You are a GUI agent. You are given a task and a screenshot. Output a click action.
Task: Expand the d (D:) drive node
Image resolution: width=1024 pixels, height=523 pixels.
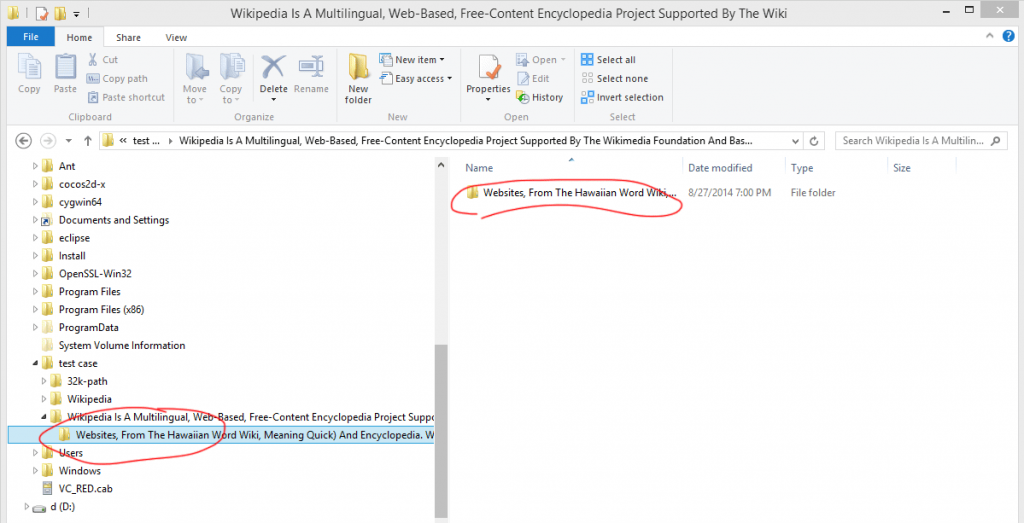point(27,506)
